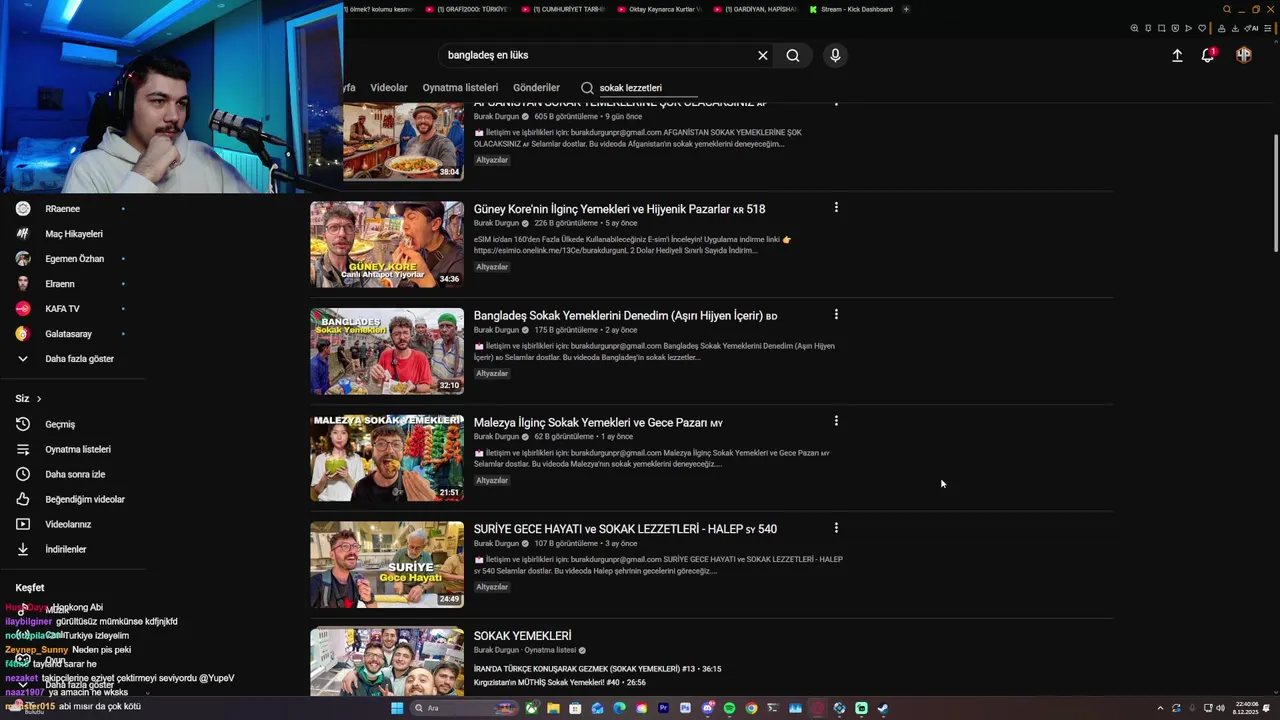Click the magnifier search submit button
This screenshot has width=1280, height=720.
point(793,55)
